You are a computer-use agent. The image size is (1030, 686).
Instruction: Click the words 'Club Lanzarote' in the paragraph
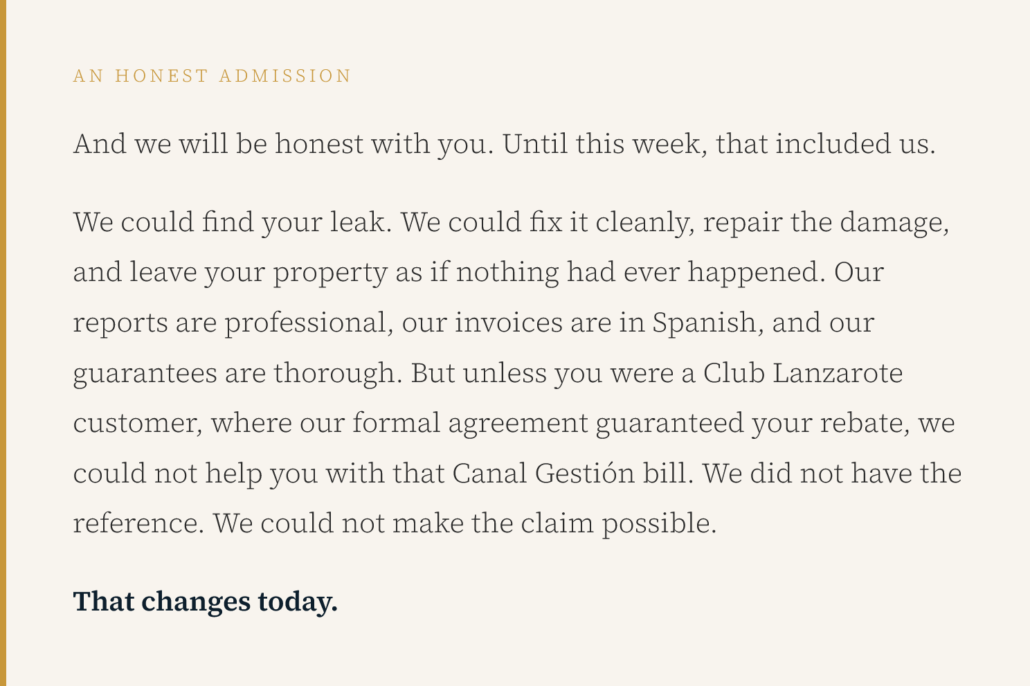click(x=803, y=373)
